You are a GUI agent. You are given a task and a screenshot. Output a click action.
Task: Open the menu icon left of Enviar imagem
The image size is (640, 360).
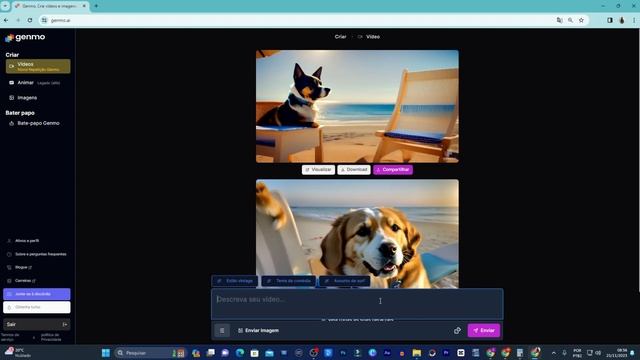coord(222,331)
